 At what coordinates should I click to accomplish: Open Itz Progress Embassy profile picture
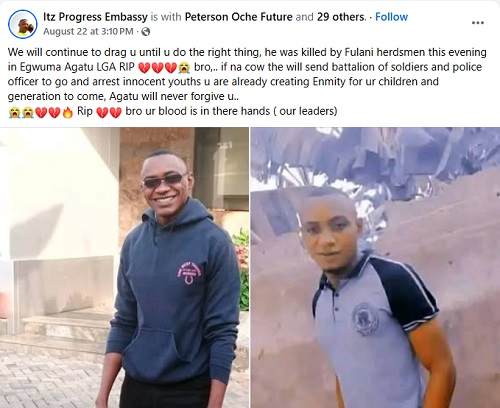coord(23,24)
